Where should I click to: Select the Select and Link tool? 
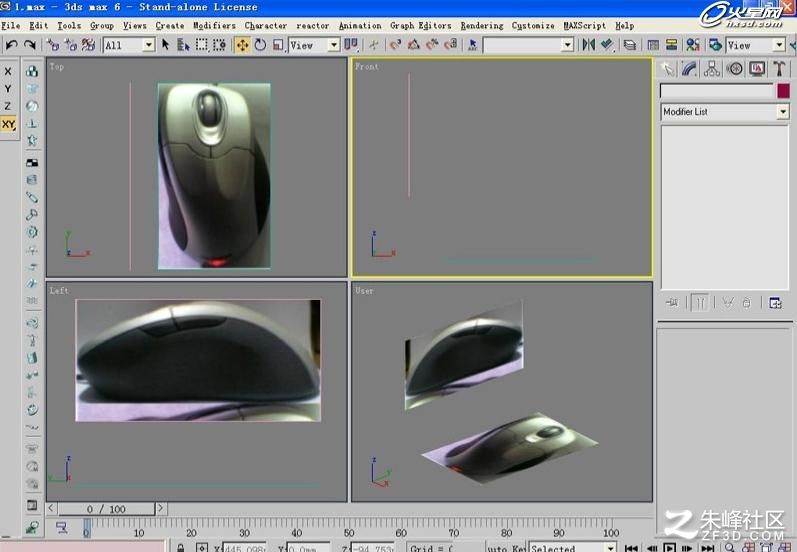[52, 45]
